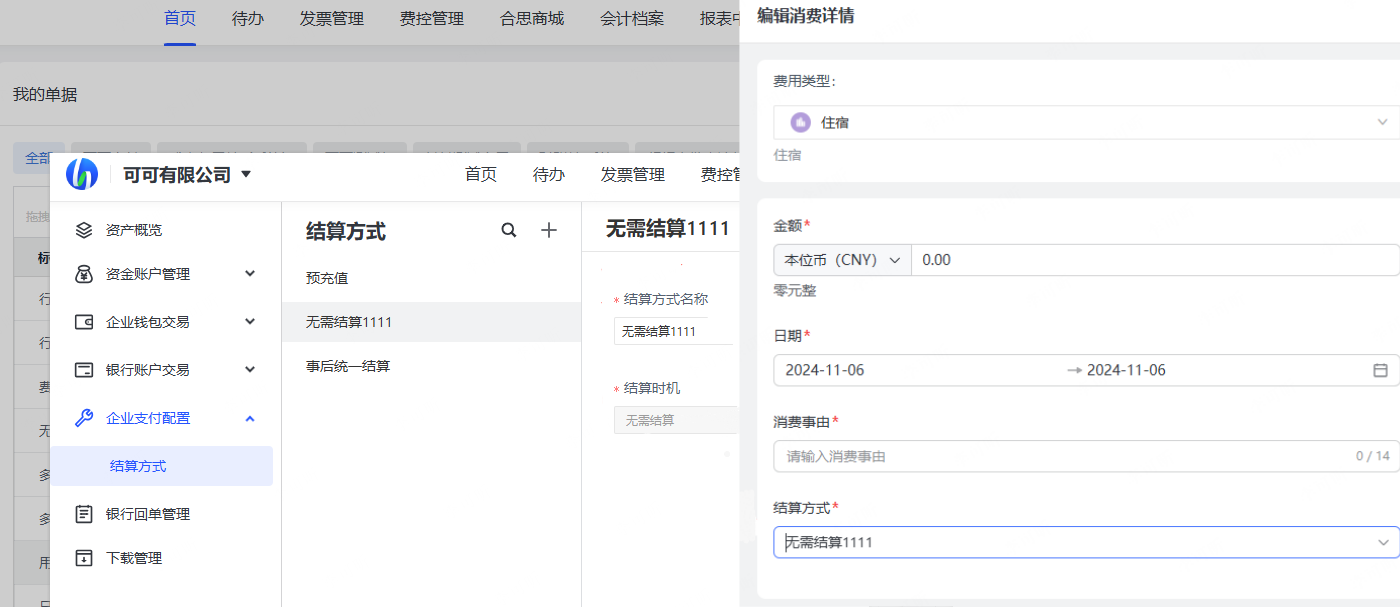Open the calendar icon in 日期 field
This screenshot has width=1400, height=607.
click(1380, 370)
